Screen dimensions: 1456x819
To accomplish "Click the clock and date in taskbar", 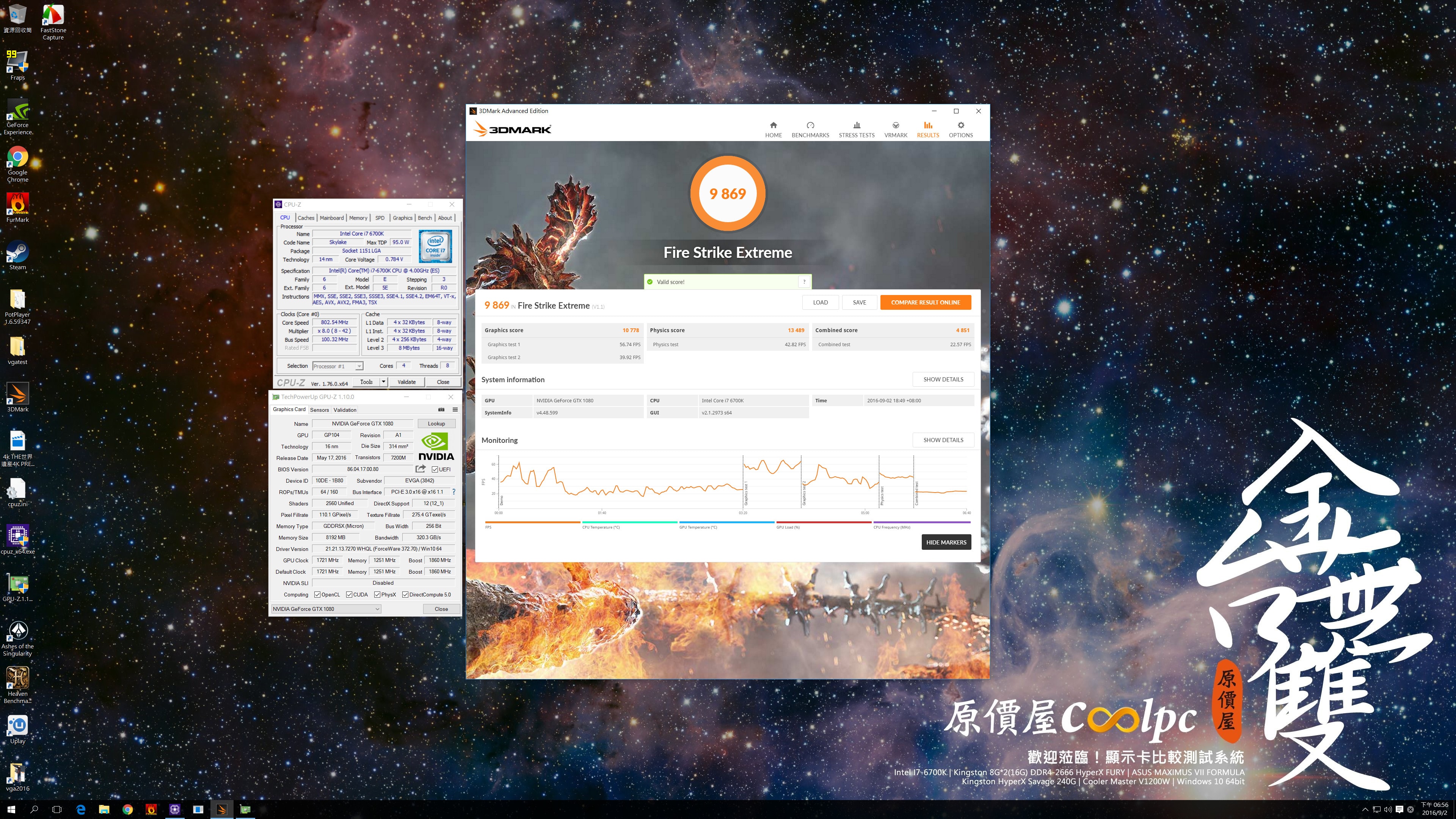I will 1434,810.
